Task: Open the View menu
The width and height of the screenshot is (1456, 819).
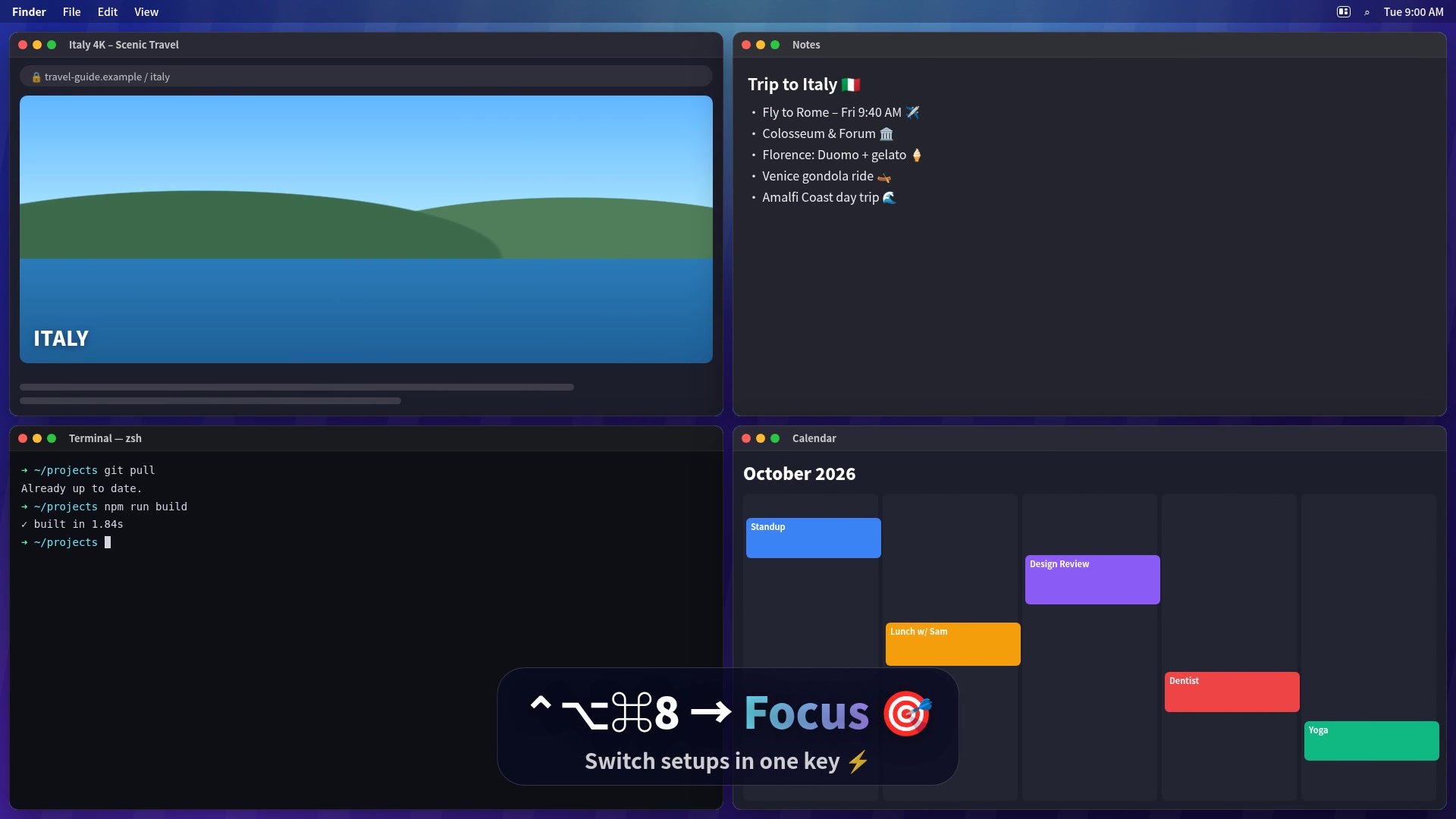Action: click(x=146, y=12)
